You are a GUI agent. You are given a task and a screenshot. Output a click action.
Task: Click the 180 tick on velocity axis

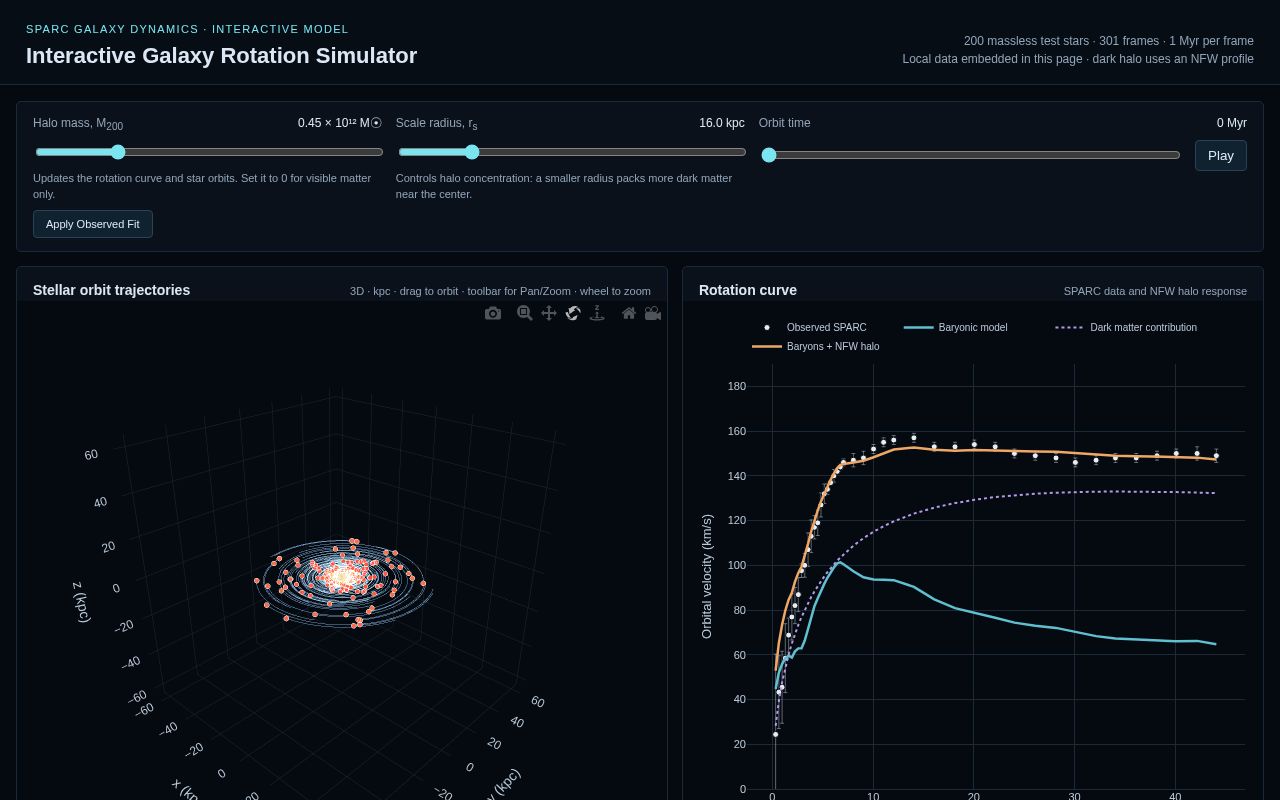736,386
